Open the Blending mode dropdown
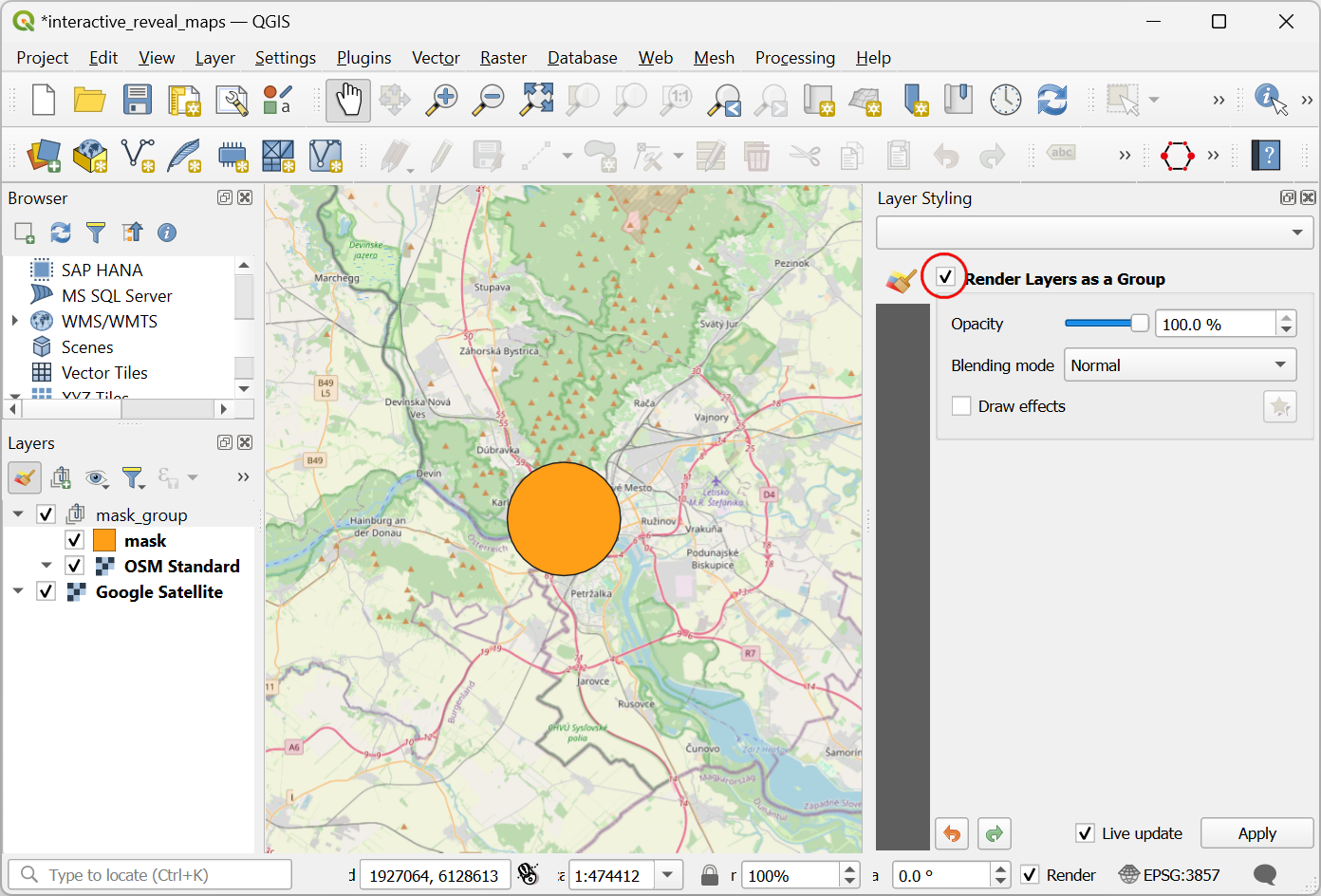1321x896 pixels. (1180, 365)
